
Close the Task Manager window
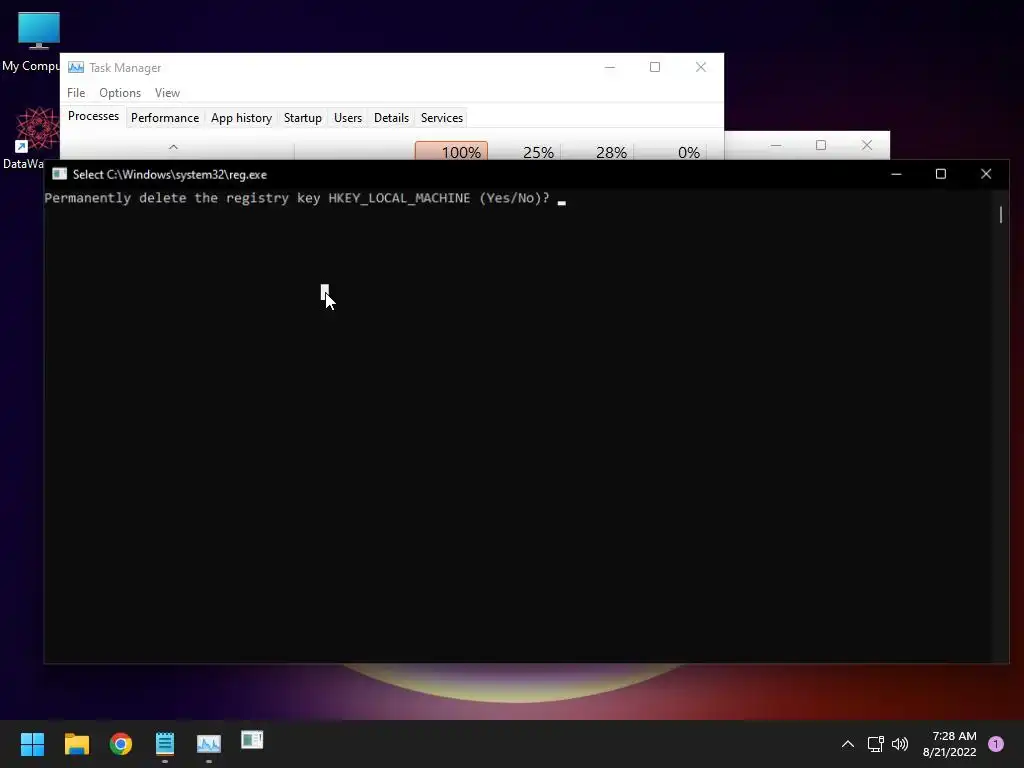701,67
